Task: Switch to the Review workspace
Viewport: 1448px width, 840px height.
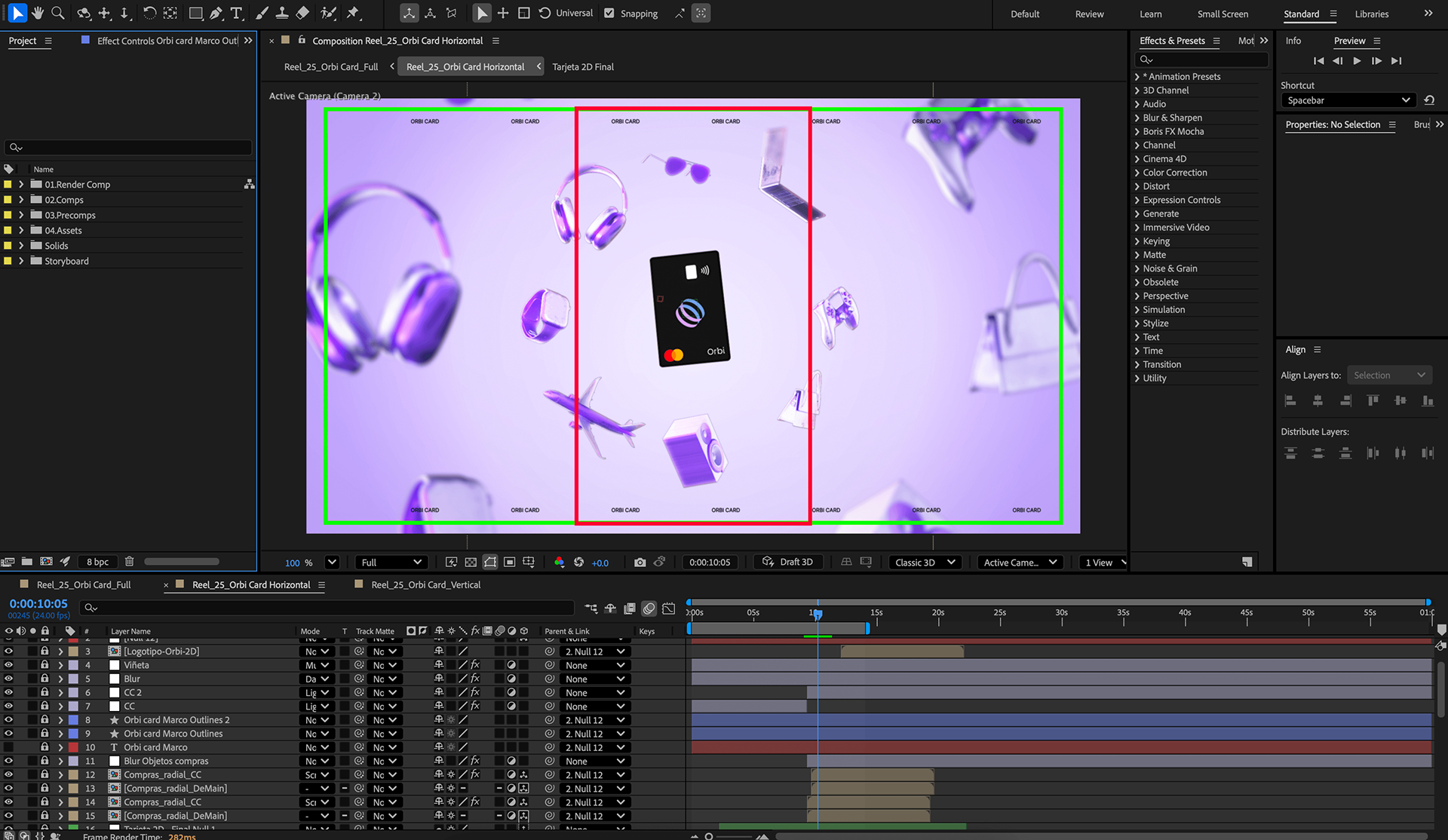Action: pos(1089,14)
